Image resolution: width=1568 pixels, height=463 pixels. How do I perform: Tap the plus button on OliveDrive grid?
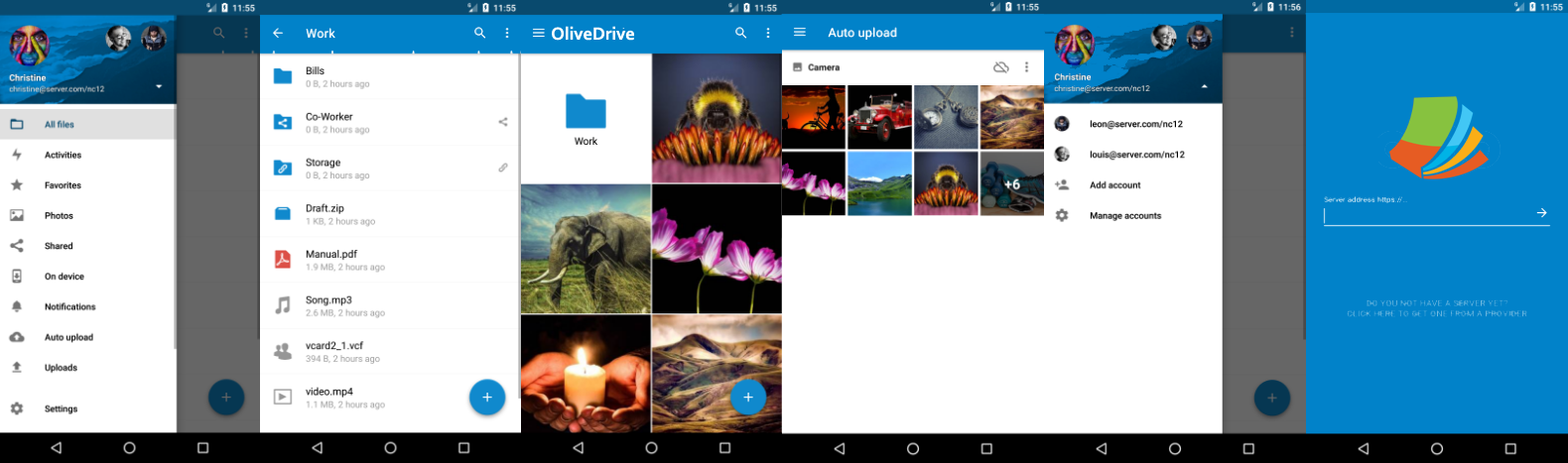point(748,398)
